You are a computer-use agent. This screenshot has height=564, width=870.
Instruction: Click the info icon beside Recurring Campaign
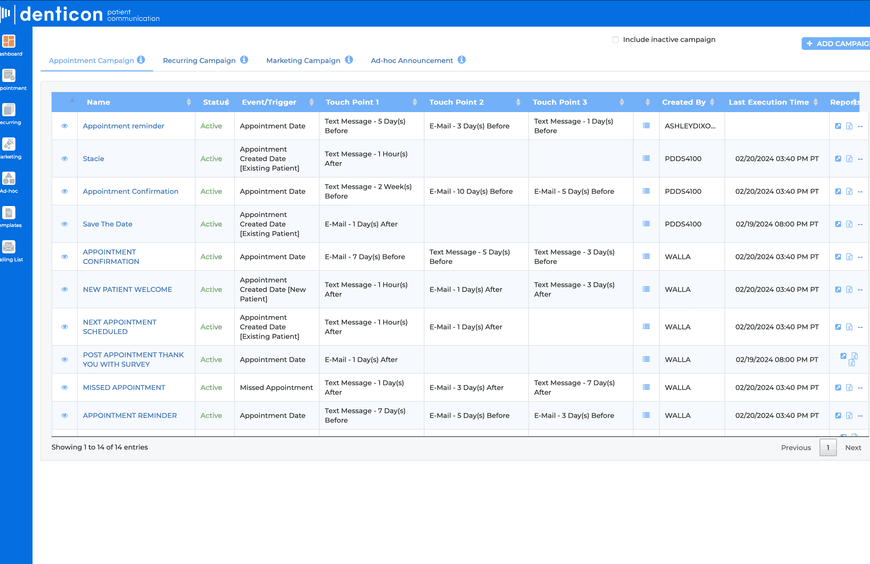click(x=244, y=60)
